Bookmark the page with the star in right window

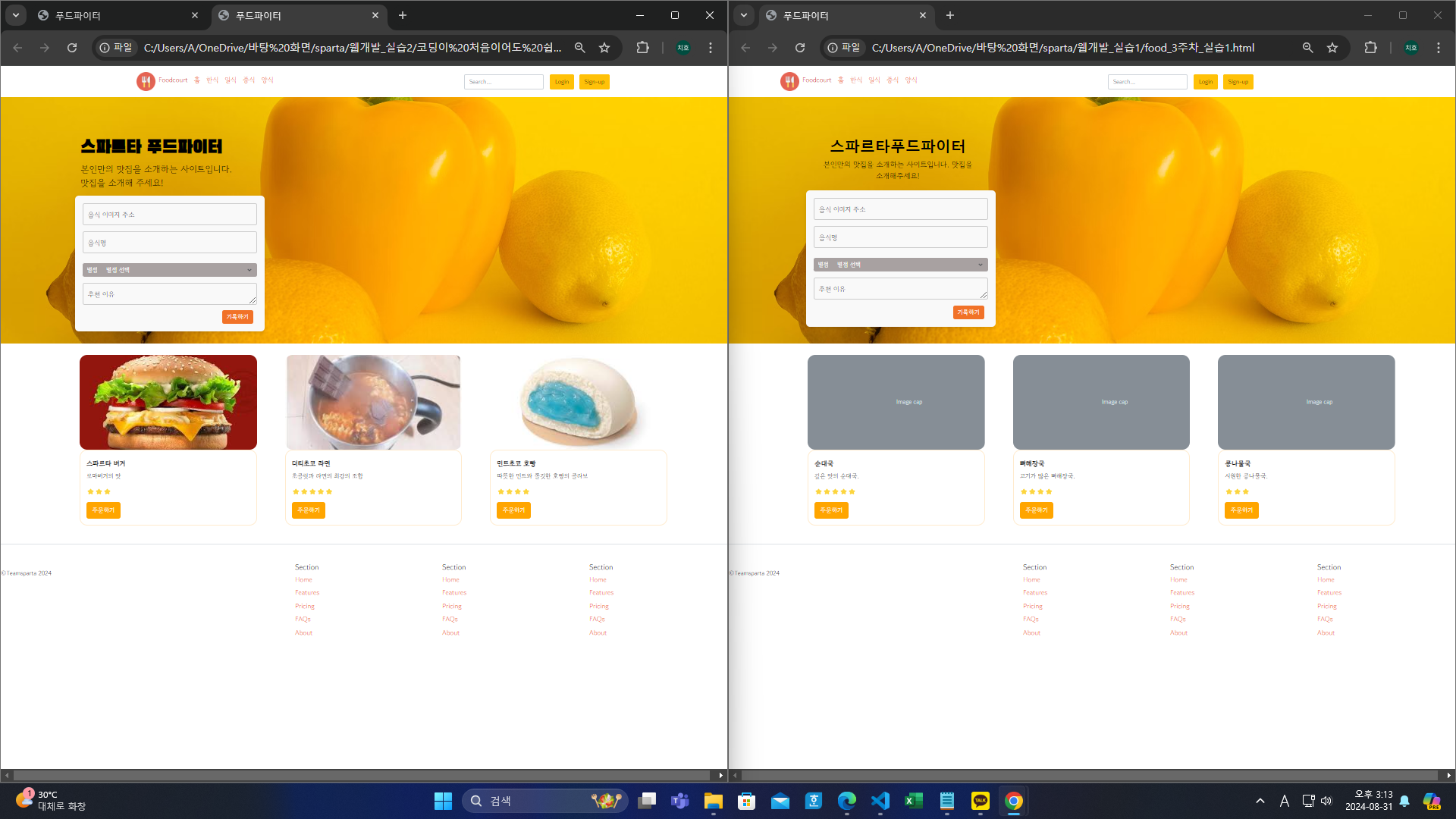click(1332, 48)
